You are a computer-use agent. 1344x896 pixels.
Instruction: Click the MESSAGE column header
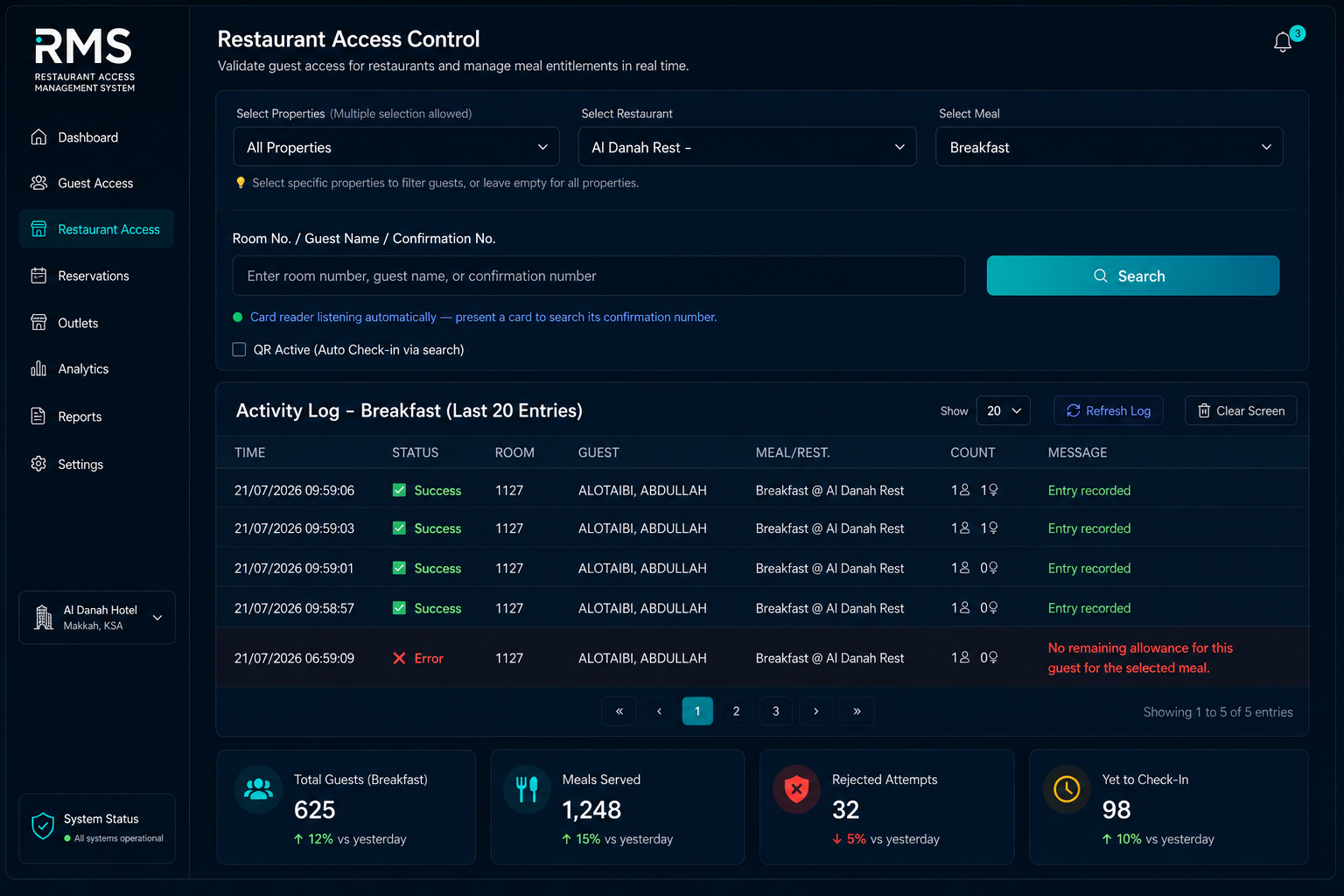click(x=1078, y=452)
